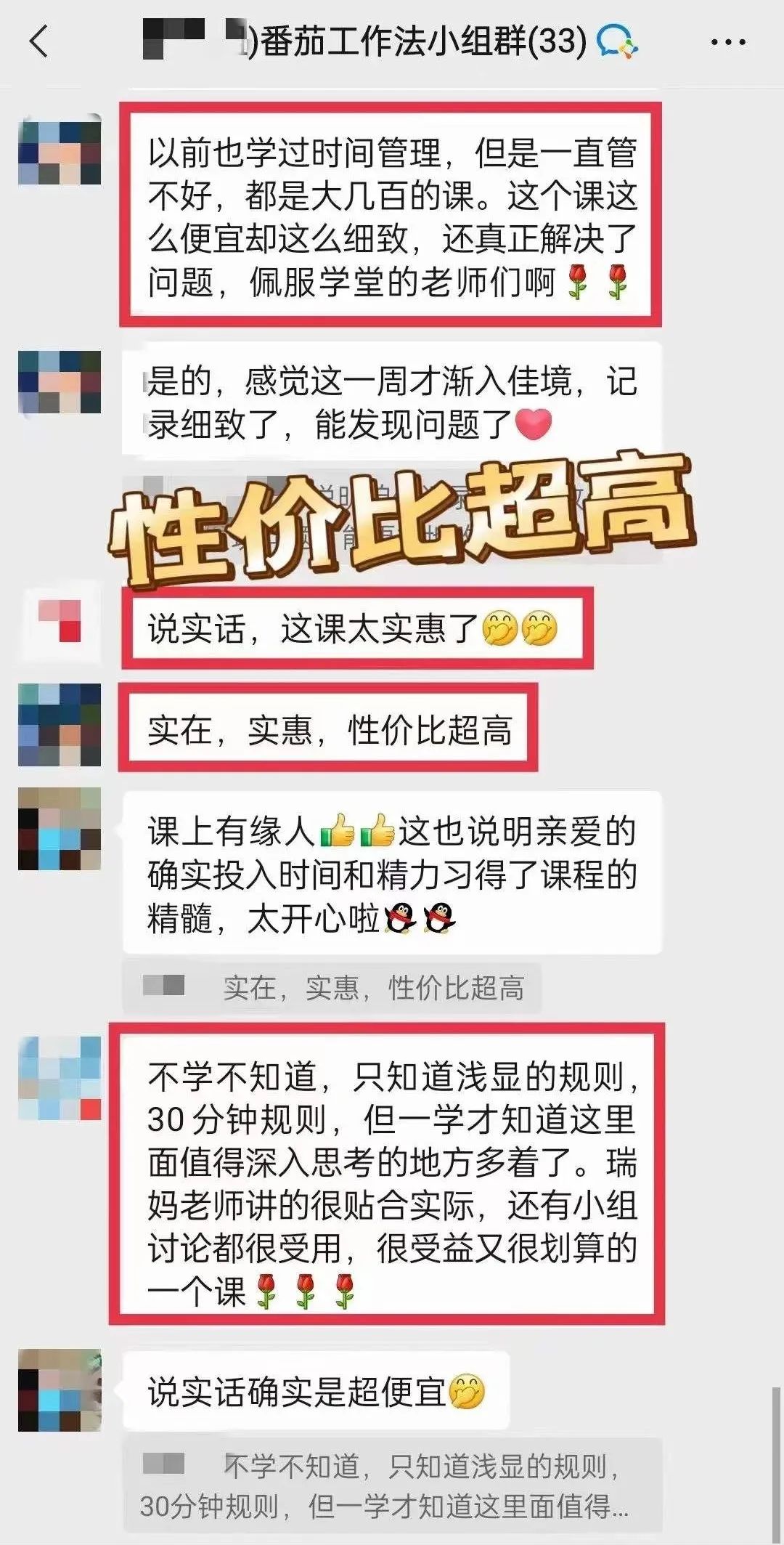Tap avatar beside 说实话确实是超便宜 message

(x=60, y=1390)
